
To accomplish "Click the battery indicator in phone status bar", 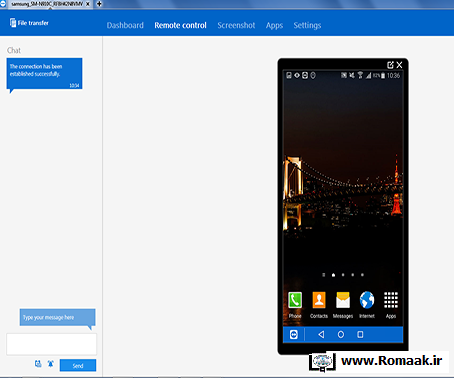I will point(383,76).
